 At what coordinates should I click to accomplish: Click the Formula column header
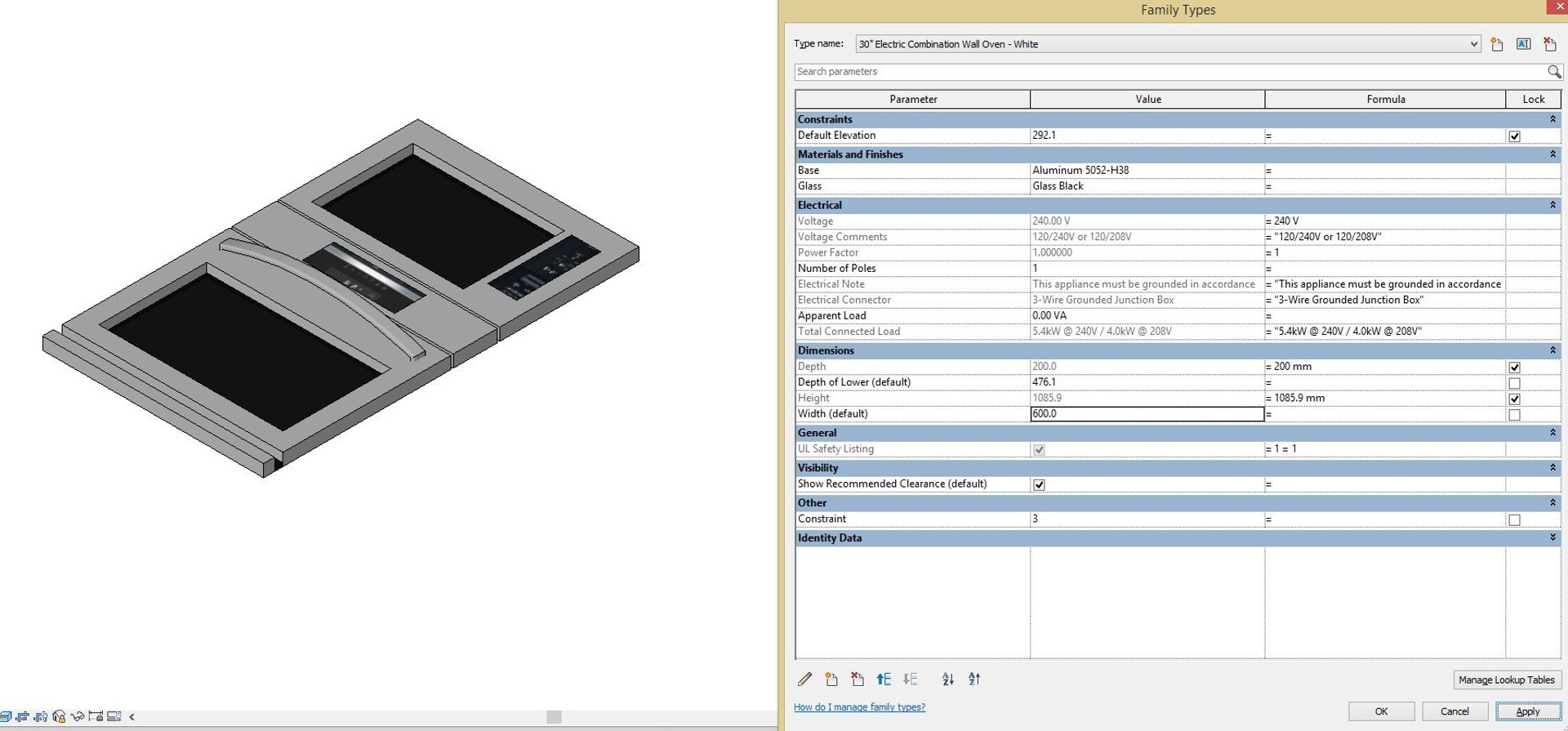click(x=1385, y=100)
